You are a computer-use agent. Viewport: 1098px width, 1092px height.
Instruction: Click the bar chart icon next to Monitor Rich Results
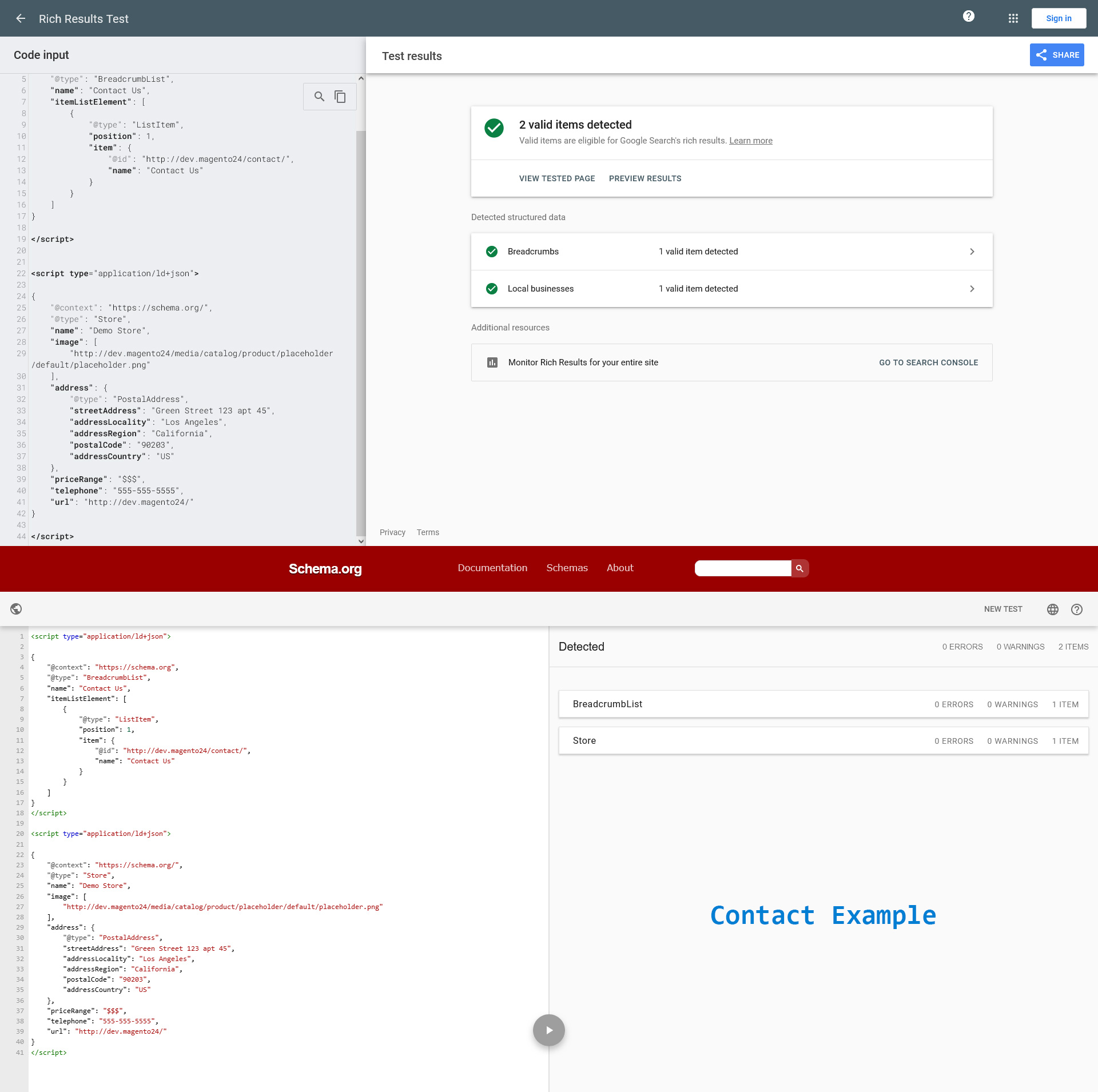492,362
